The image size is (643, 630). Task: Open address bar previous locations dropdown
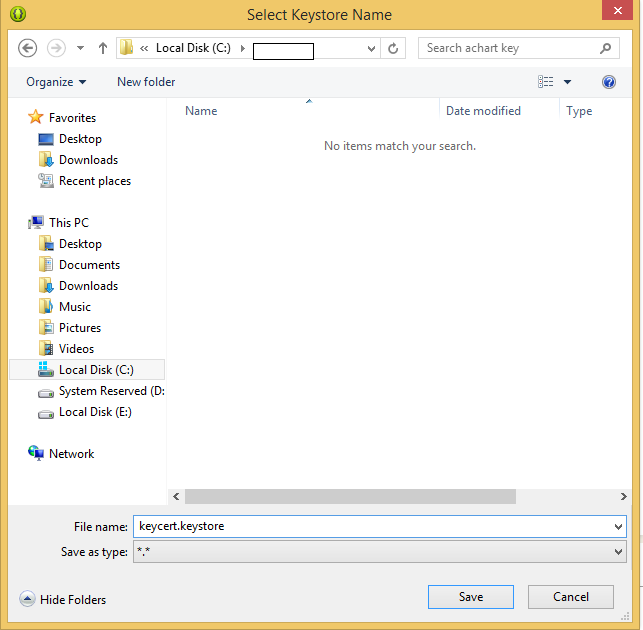click(371, 48)
